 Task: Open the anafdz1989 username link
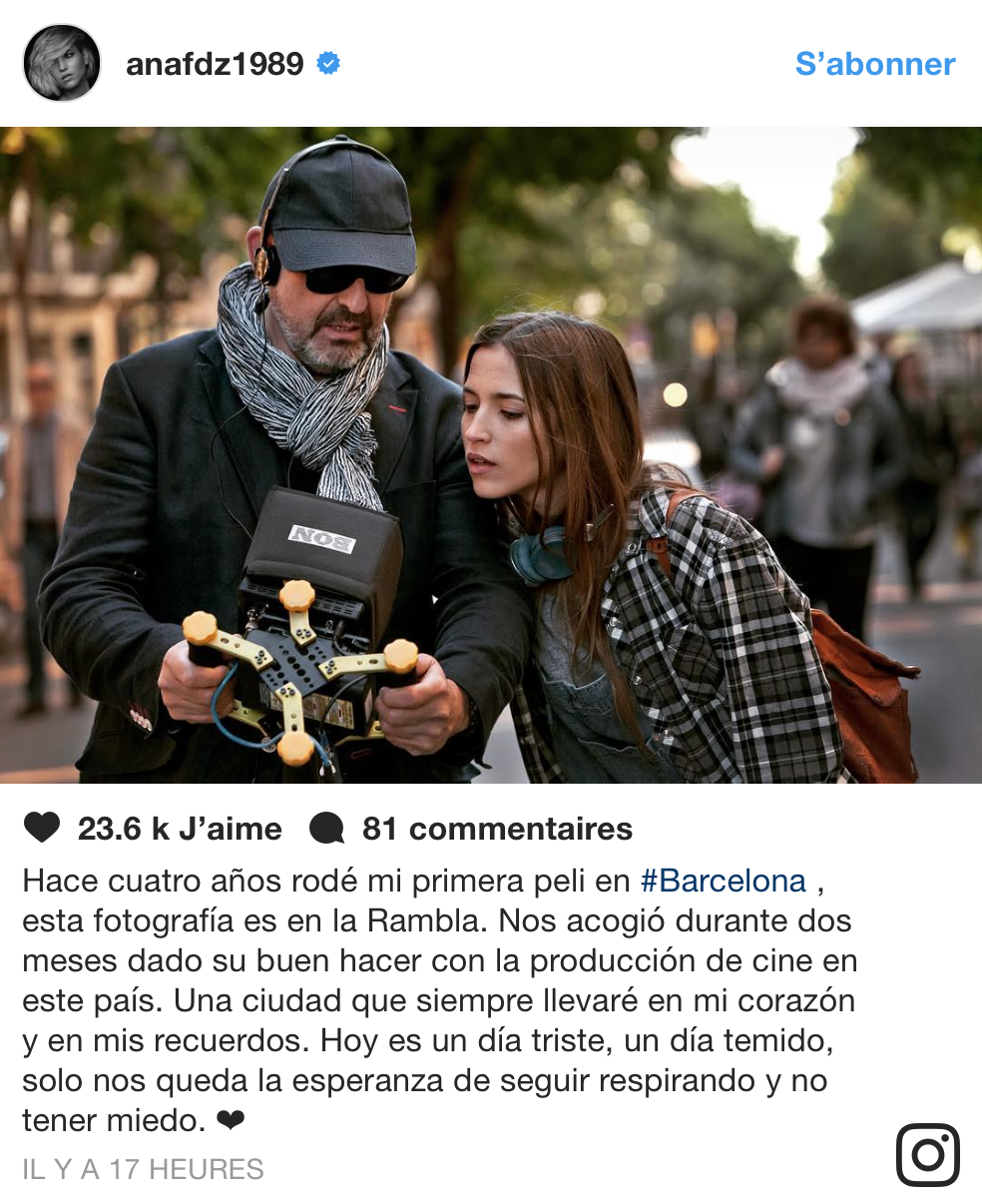pos(215,64)
